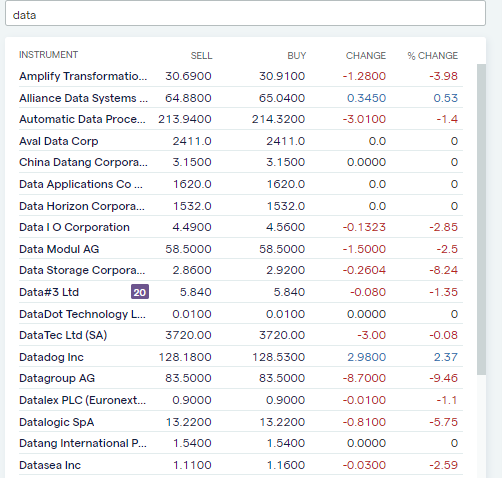Sort by SELL column header
502x478 pixels.
pyautogui.click(x=201, y=55)
